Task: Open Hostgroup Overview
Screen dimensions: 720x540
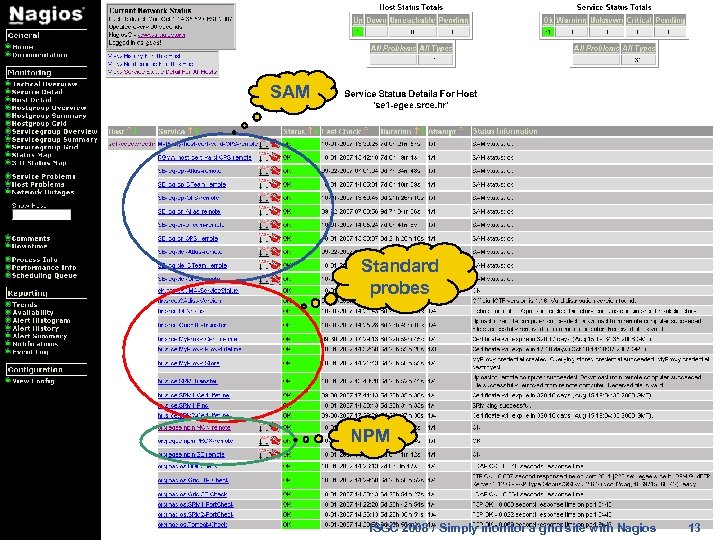Action: [49, 108]
